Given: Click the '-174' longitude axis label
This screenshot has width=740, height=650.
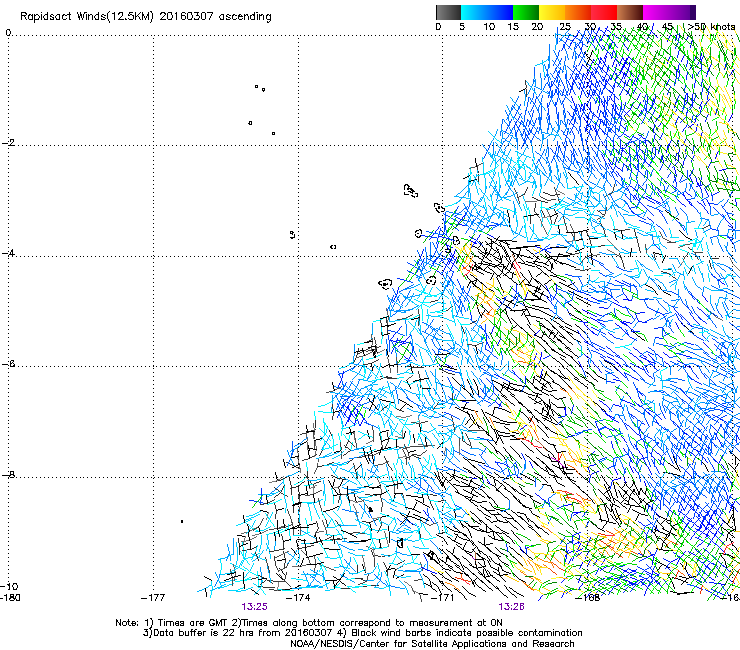Looking at the screenshot, I should click(298, 598).
